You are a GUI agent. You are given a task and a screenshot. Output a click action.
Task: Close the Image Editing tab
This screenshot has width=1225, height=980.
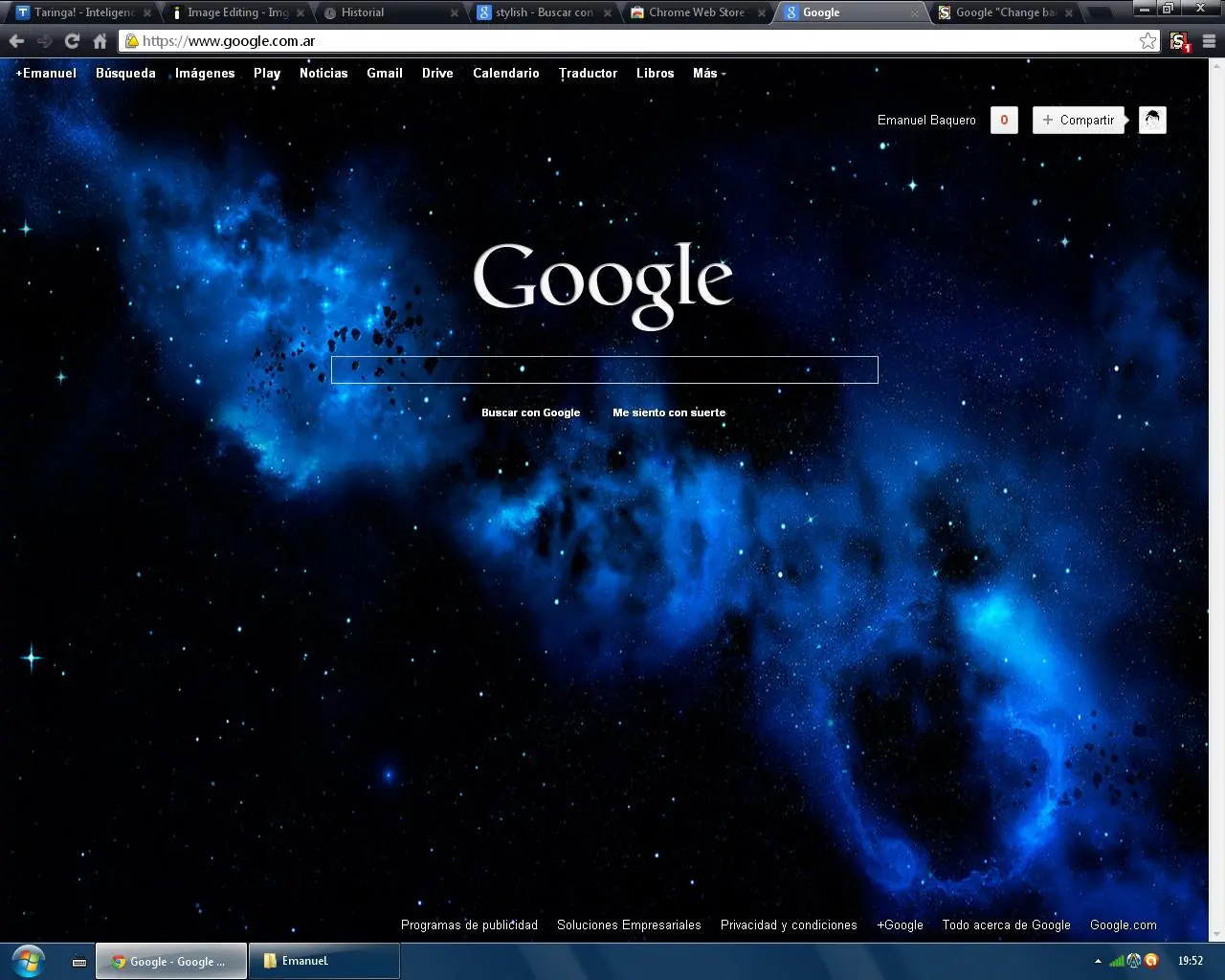(x=301, y=13)
